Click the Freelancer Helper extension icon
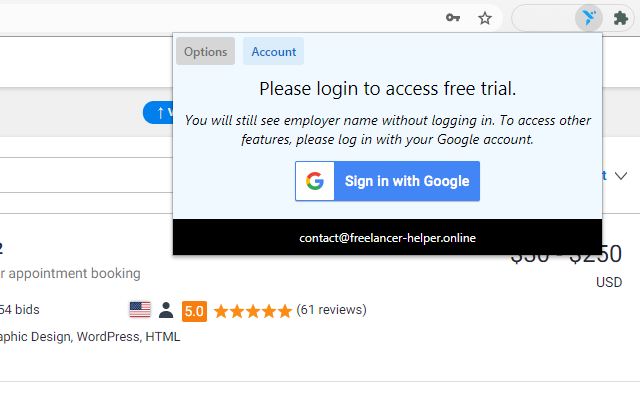 pyautogui.click(x=589, y=17)
